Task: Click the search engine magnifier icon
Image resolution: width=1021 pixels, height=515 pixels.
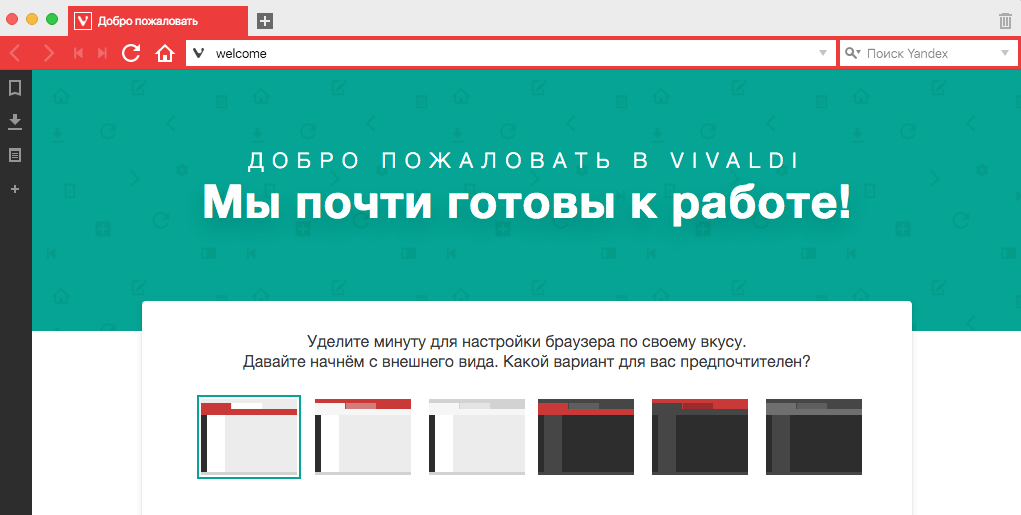Action: 852,53
